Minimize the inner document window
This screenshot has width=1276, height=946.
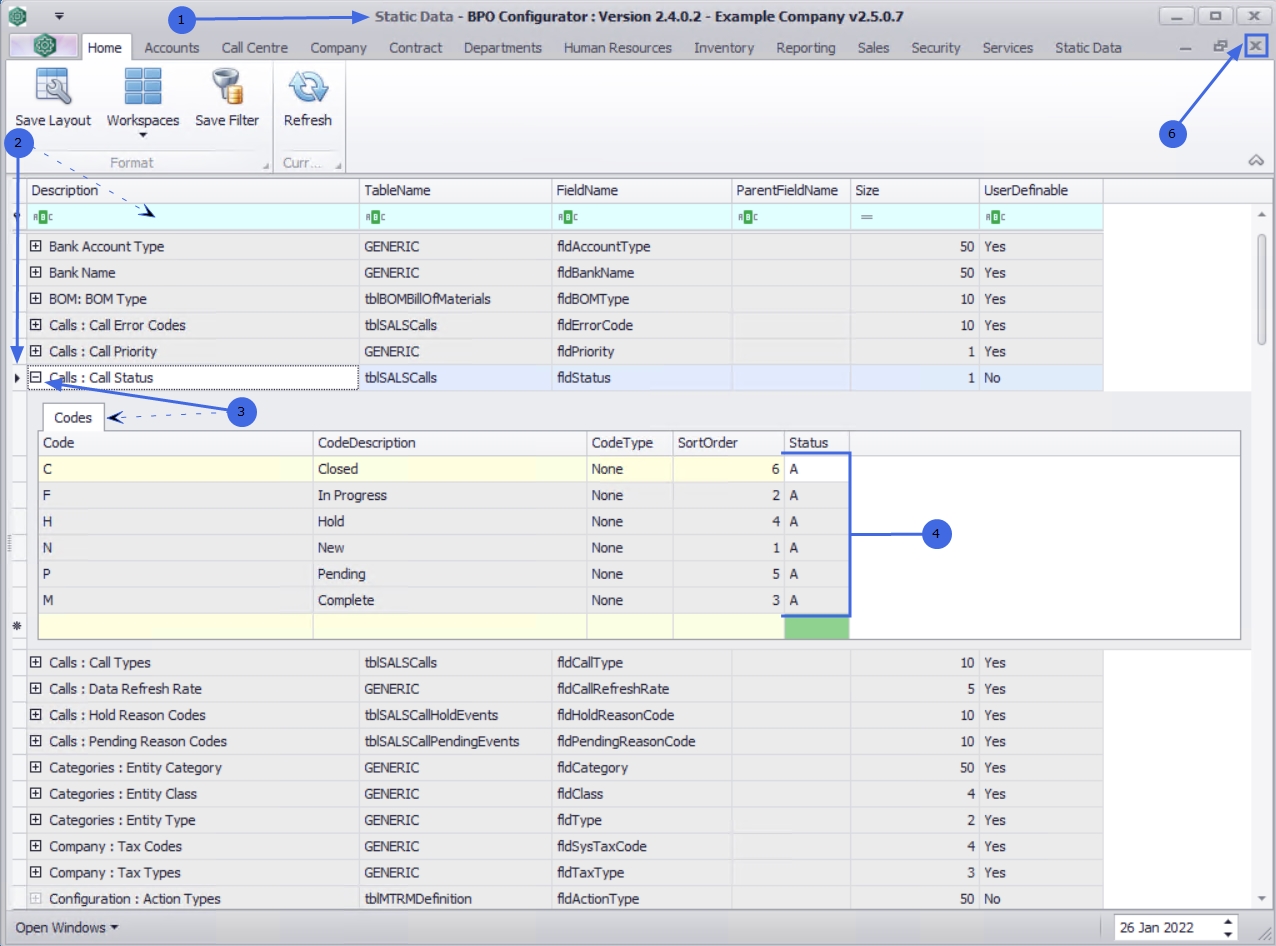pos(1185,47)
